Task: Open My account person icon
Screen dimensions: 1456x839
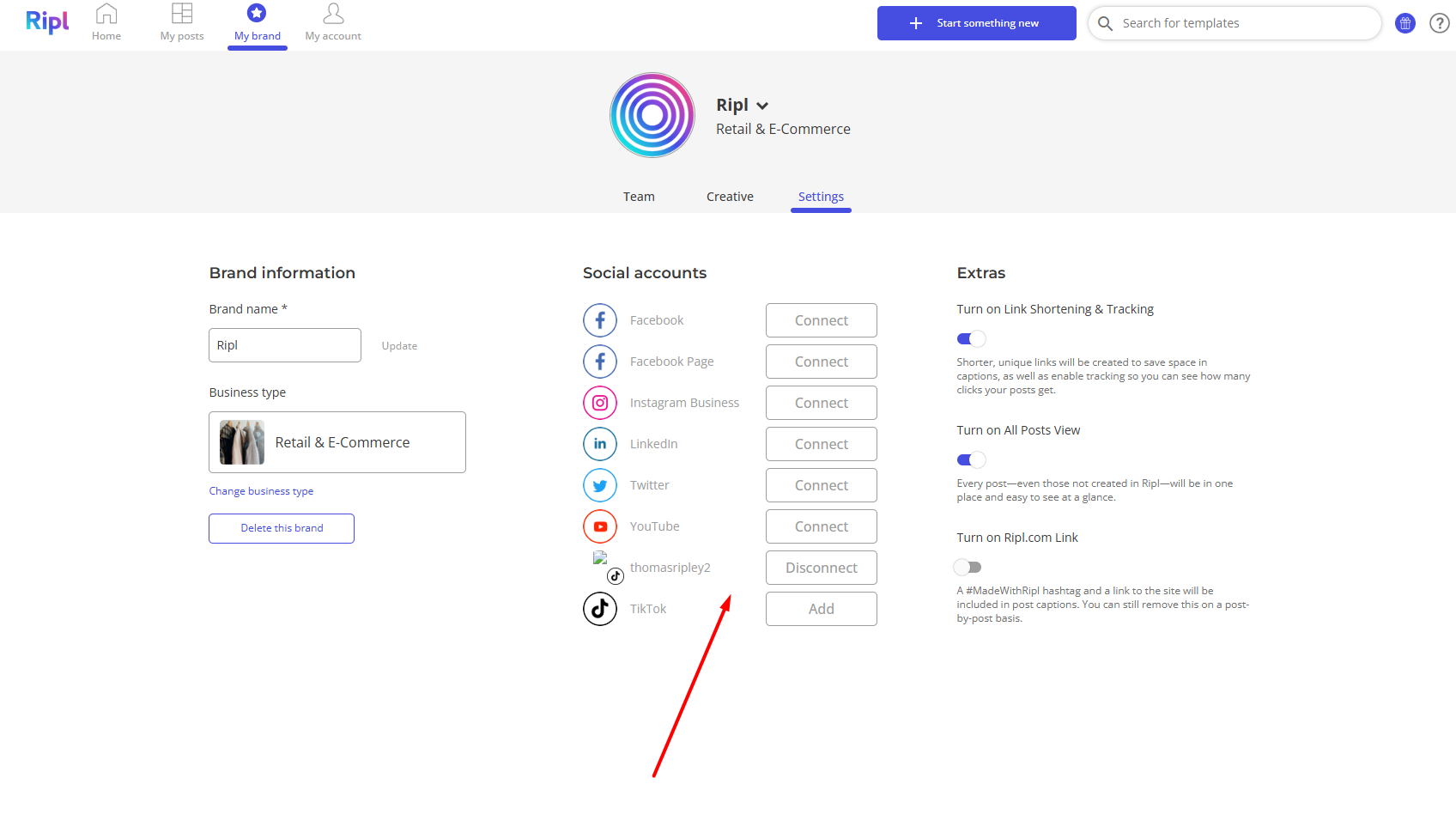Action: 333,14
